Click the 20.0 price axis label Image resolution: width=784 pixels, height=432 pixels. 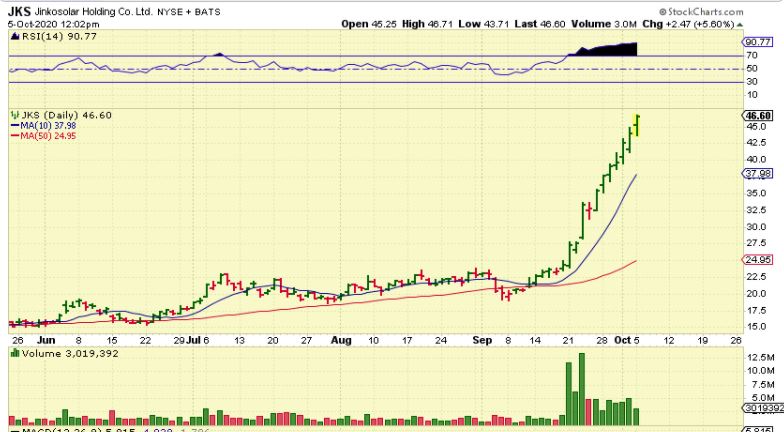point(756,294)
